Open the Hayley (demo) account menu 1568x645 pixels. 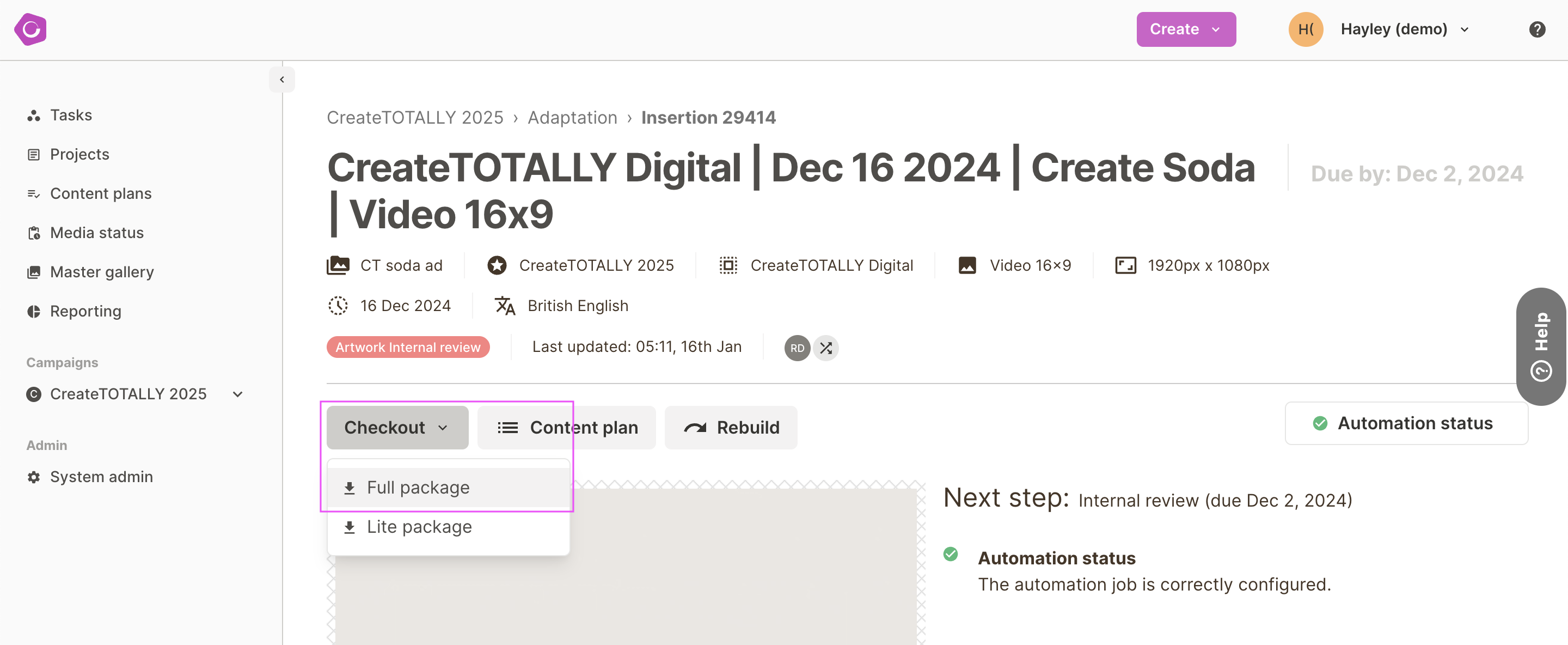(x=1404, y=29)
